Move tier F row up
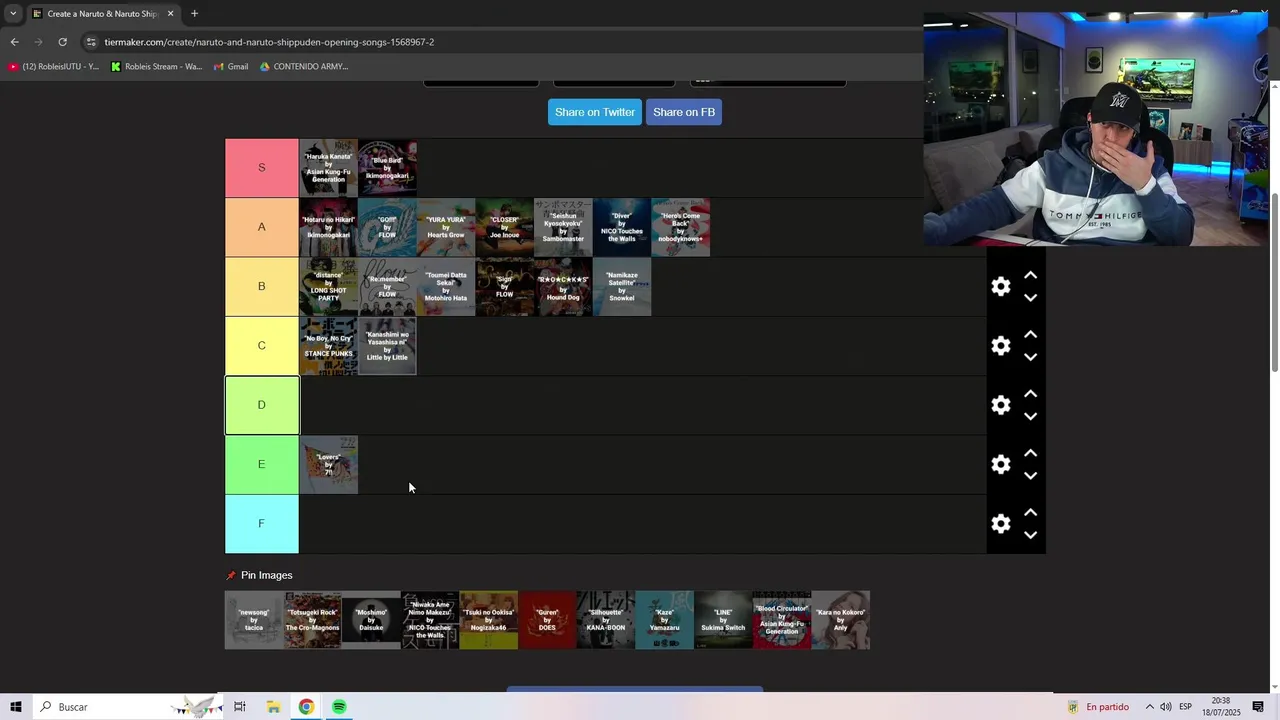1280x720 pixels. (1030, 513)
